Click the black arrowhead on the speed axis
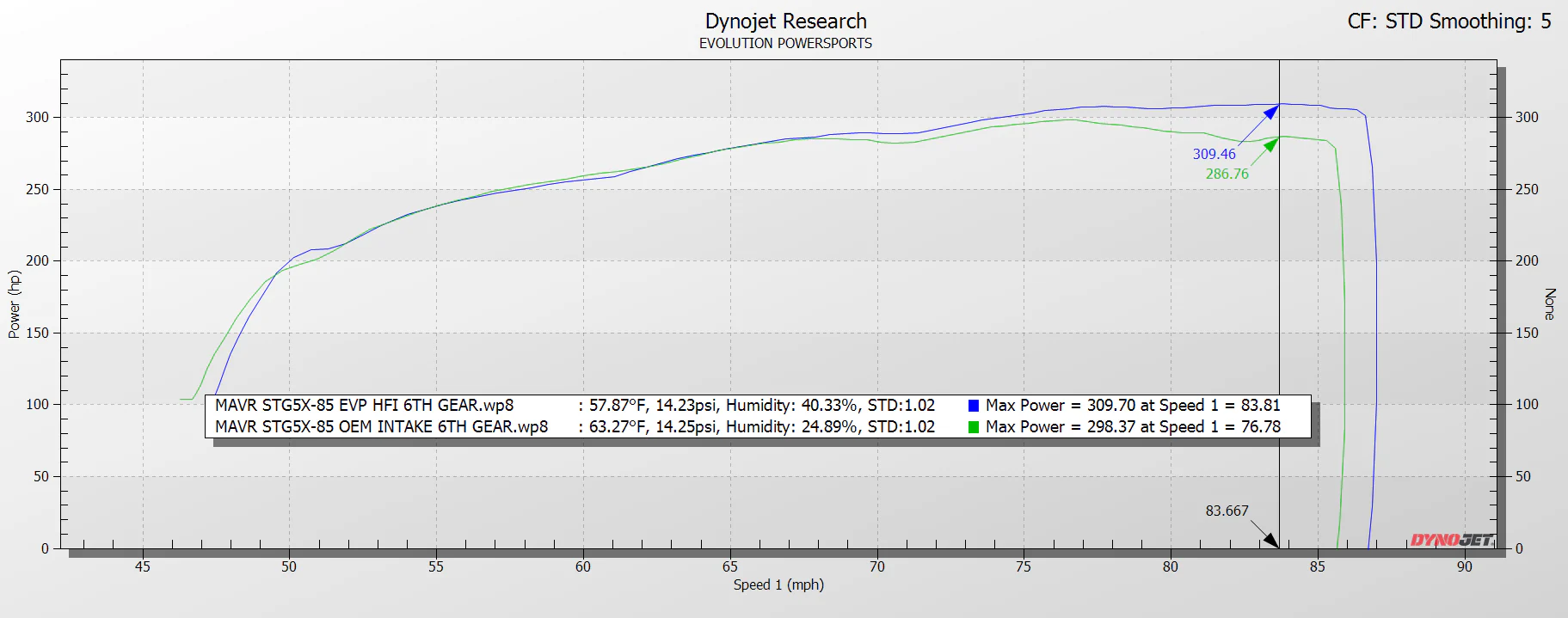 click(1270, 540)
